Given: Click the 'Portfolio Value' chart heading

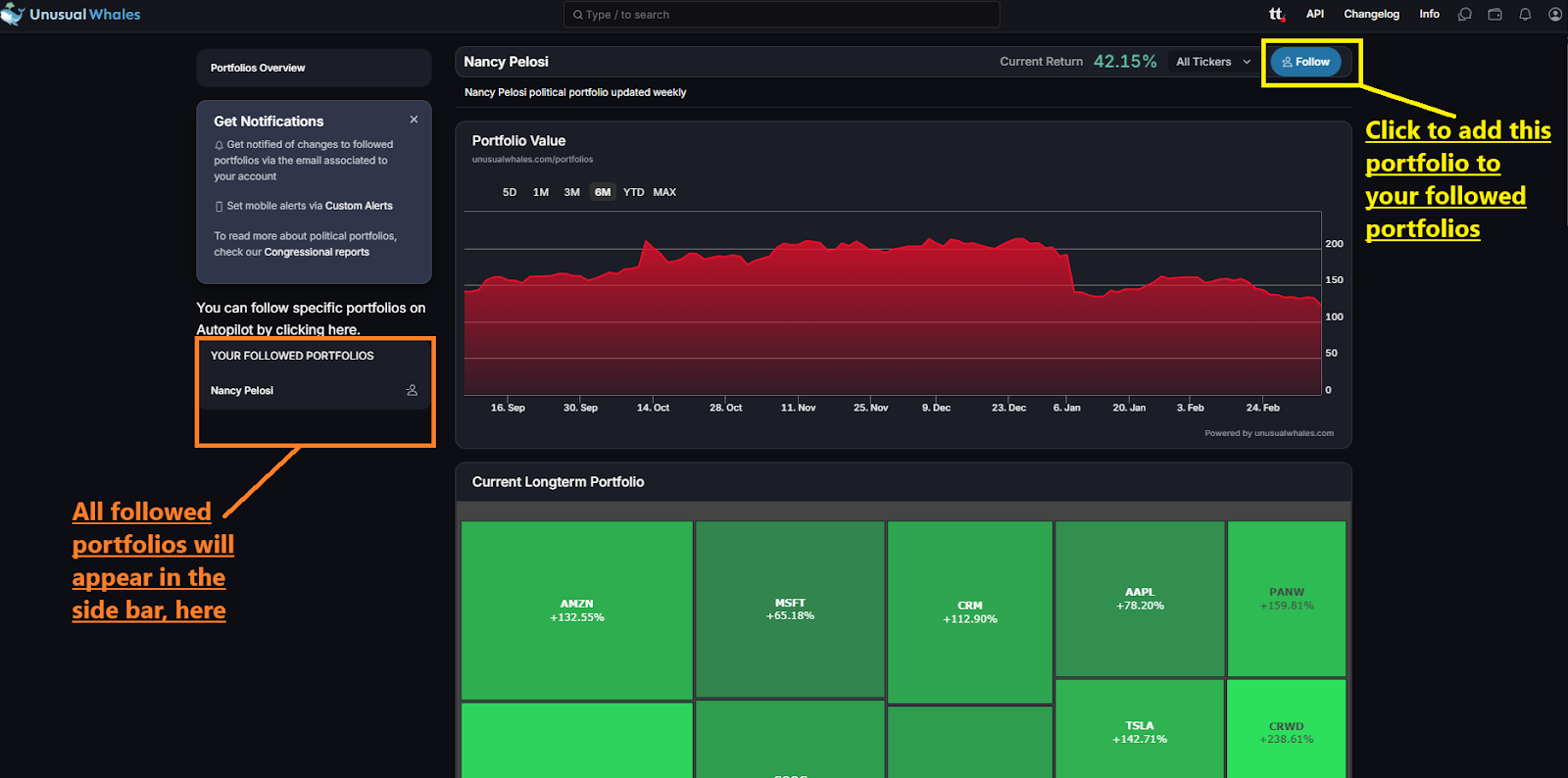Looking at the screenshot, I should pos(518,141).
